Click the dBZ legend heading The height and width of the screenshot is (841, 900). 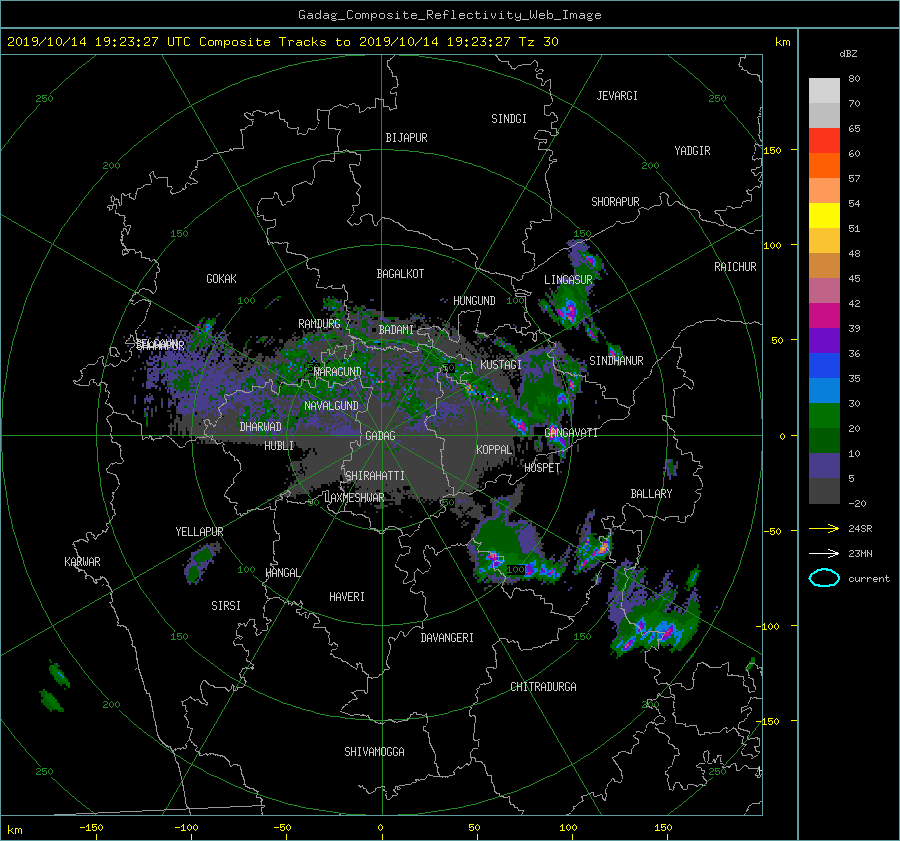pos(848,54)
